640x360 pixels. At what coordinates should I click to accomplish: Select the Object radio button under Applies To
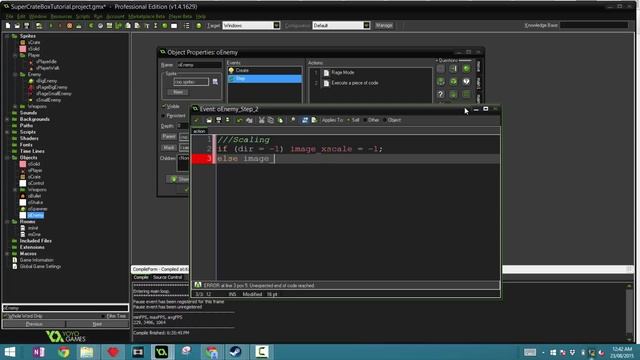tap(384, 120)
